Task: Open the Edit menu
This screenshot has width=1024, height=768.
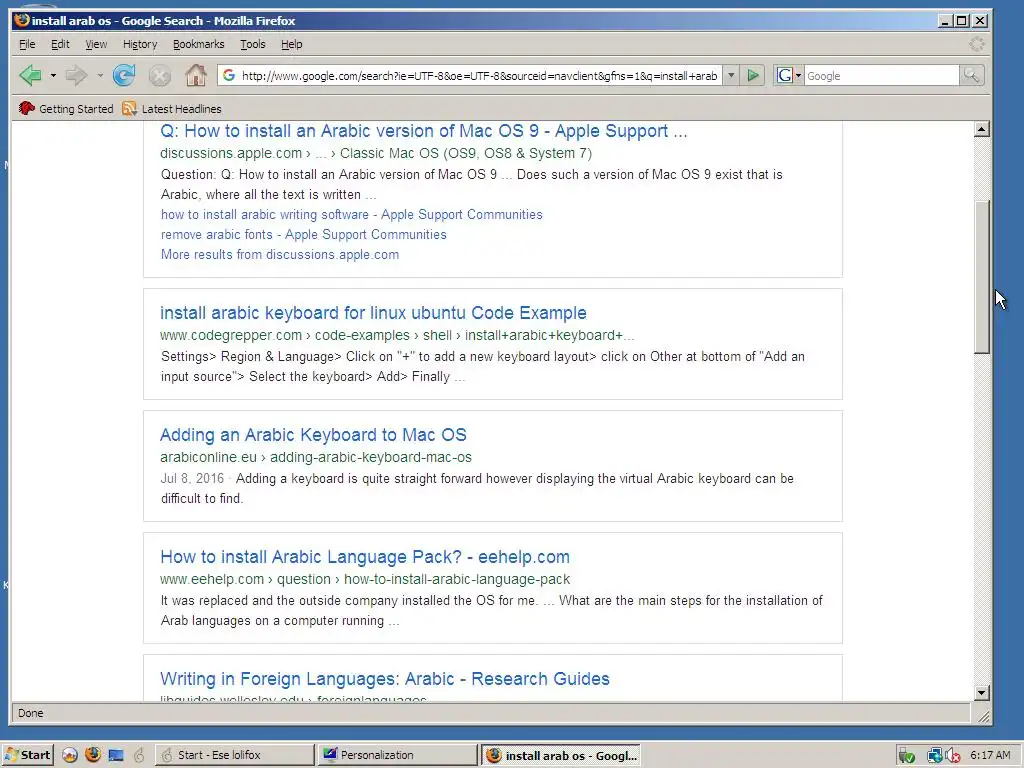Action: [x=60, y=44]
